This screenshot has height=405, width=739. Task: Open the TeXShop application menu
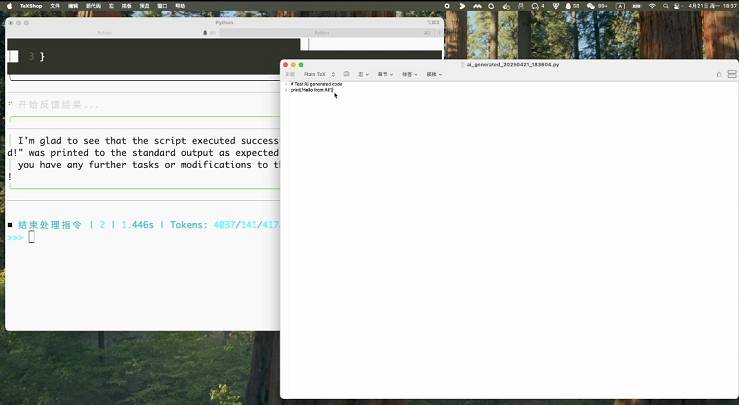pos(31,6)
